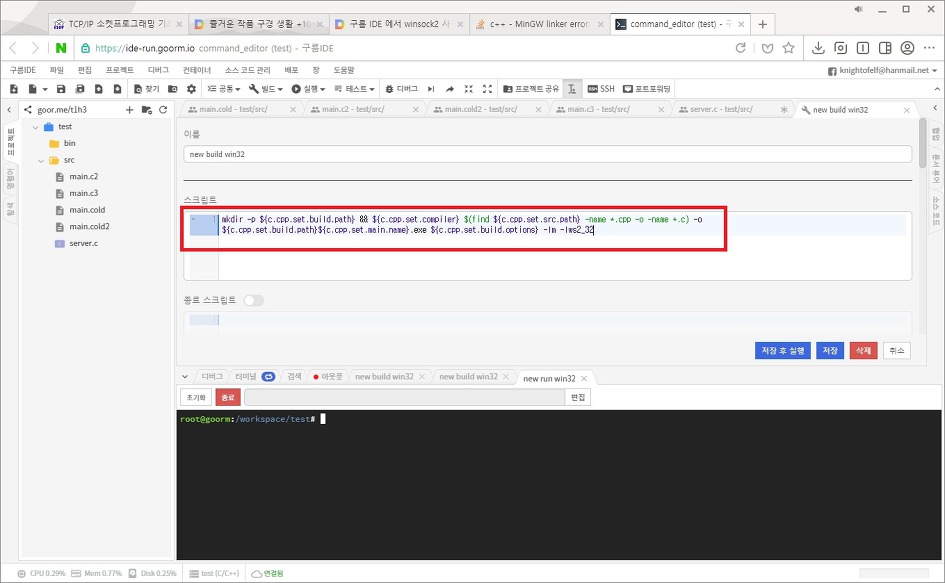Start the 디버그 debug button
Screen dimensions: 945x583
(x=401, y=89)
